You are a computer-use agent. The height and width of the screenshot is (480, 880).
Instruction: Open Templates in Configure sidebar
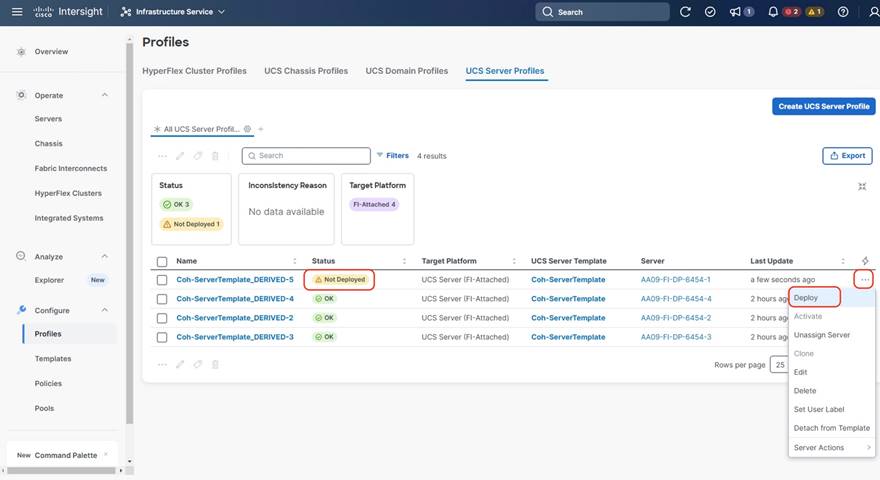point(53,358)
